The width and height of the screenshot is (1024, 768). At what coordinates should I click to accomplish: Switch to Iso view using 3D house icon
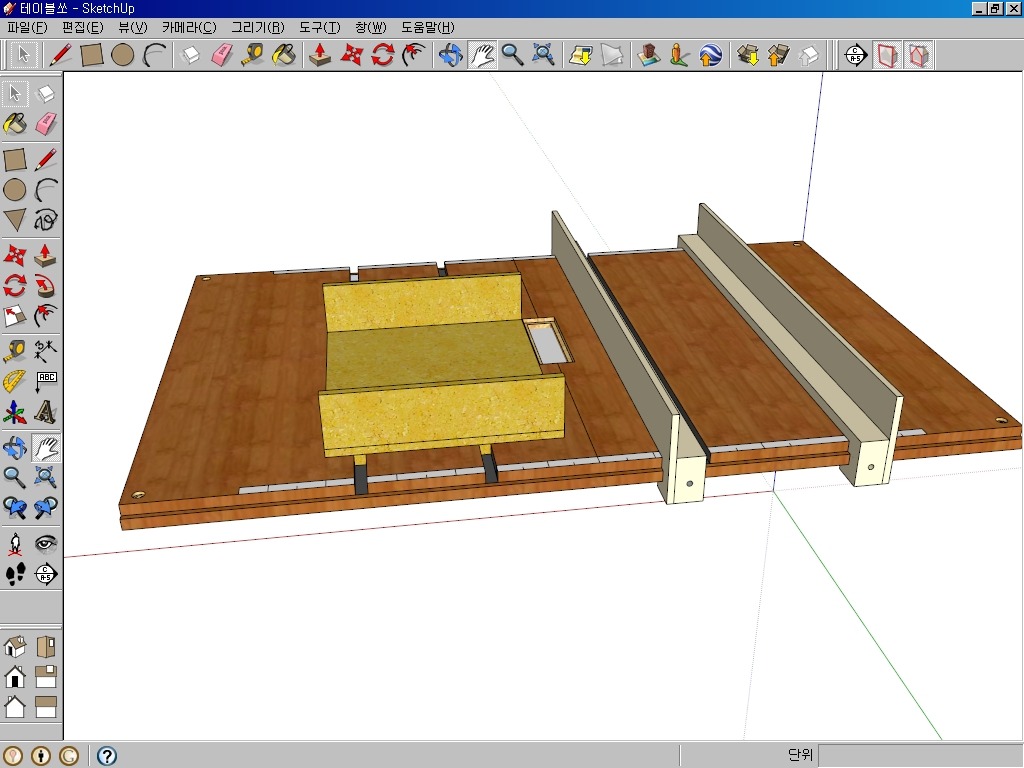(x=15, y=647)
